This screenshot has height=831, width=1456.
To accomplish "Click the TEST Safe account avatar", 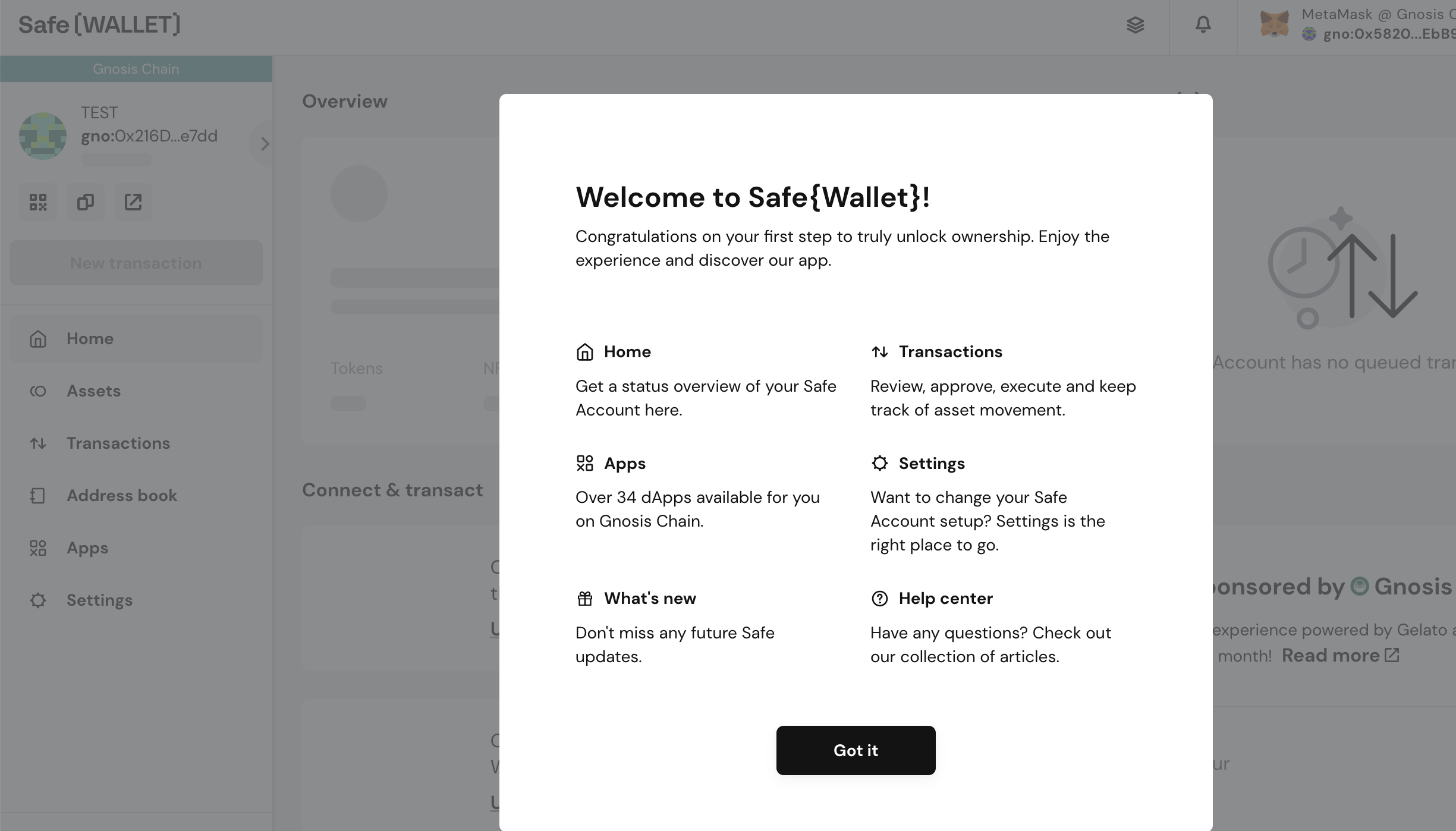I will (x=43, y=136).
